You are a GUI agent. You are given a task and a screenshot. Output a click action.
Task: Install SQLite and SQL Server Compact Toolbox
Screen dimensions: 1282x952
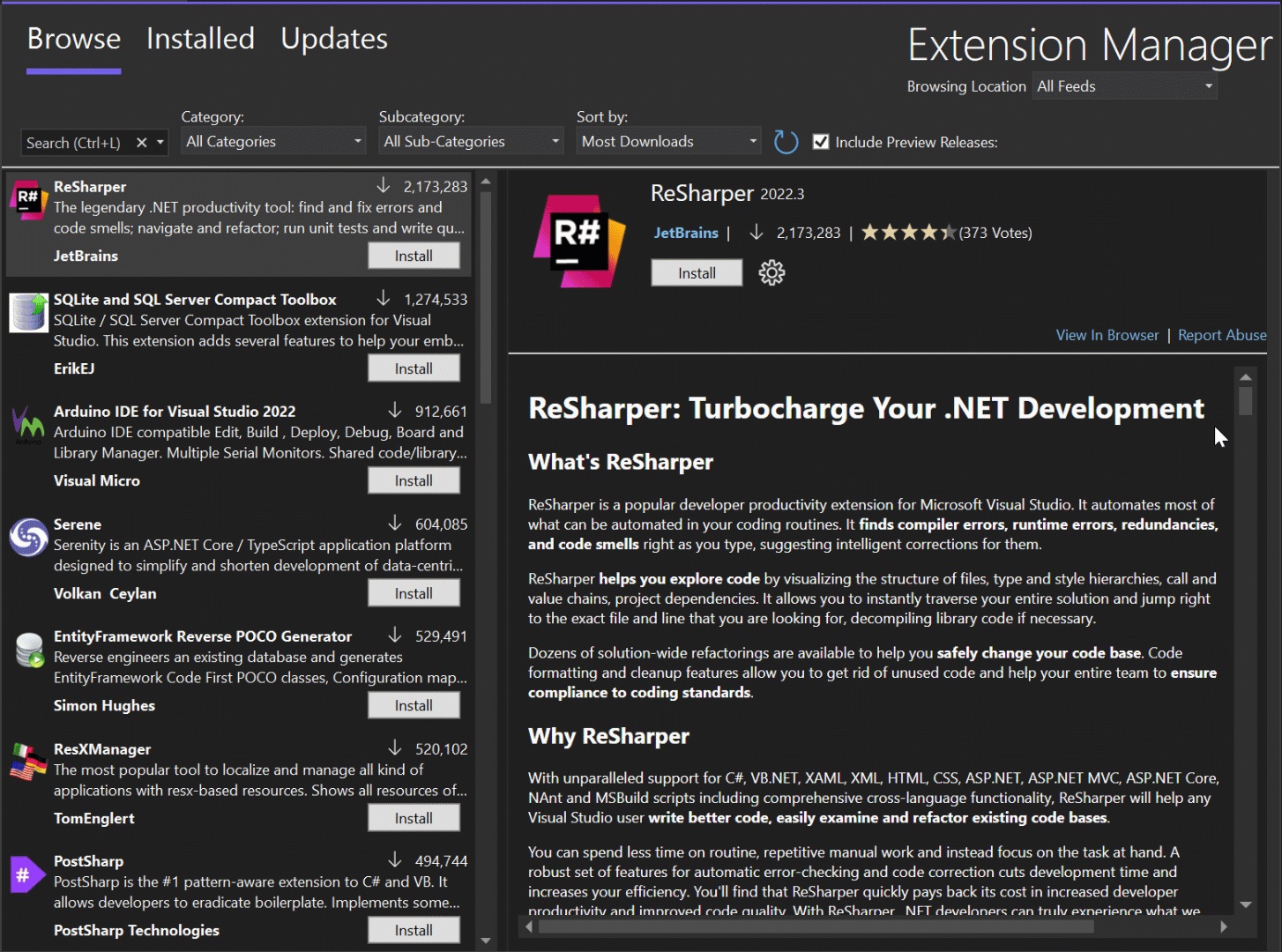[x=414, y=368]
